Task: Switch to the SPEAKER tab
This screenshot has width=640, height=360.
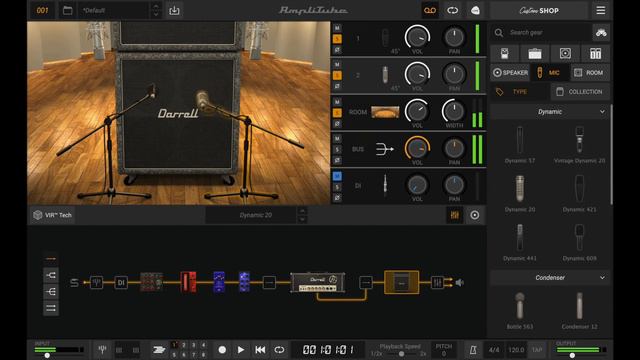Action: click(x=510, y=73)
